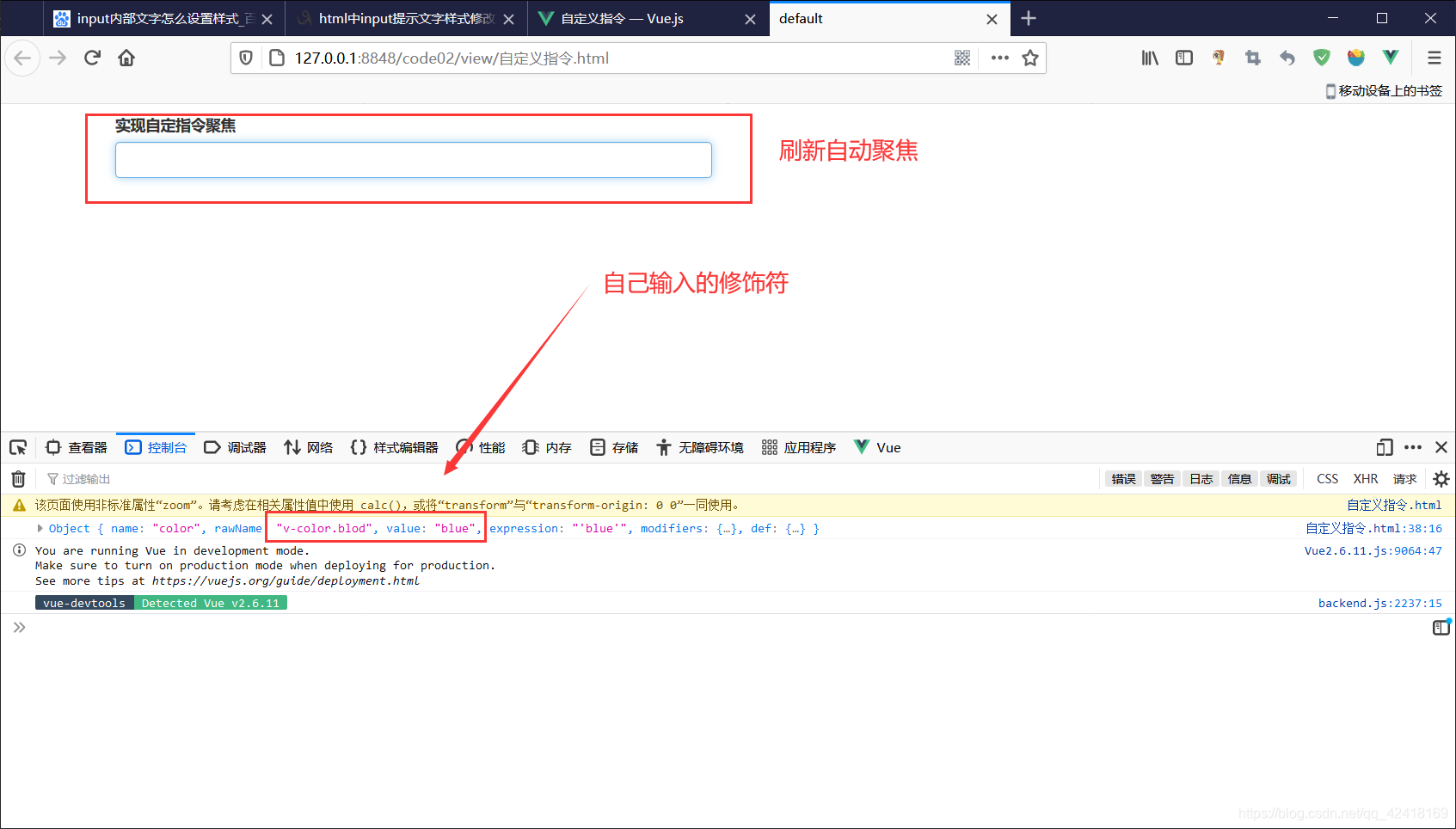Toggle console multi-line editor mode
The image size is (1456, 829).
pyautogui.click(x=1441, y=628)
